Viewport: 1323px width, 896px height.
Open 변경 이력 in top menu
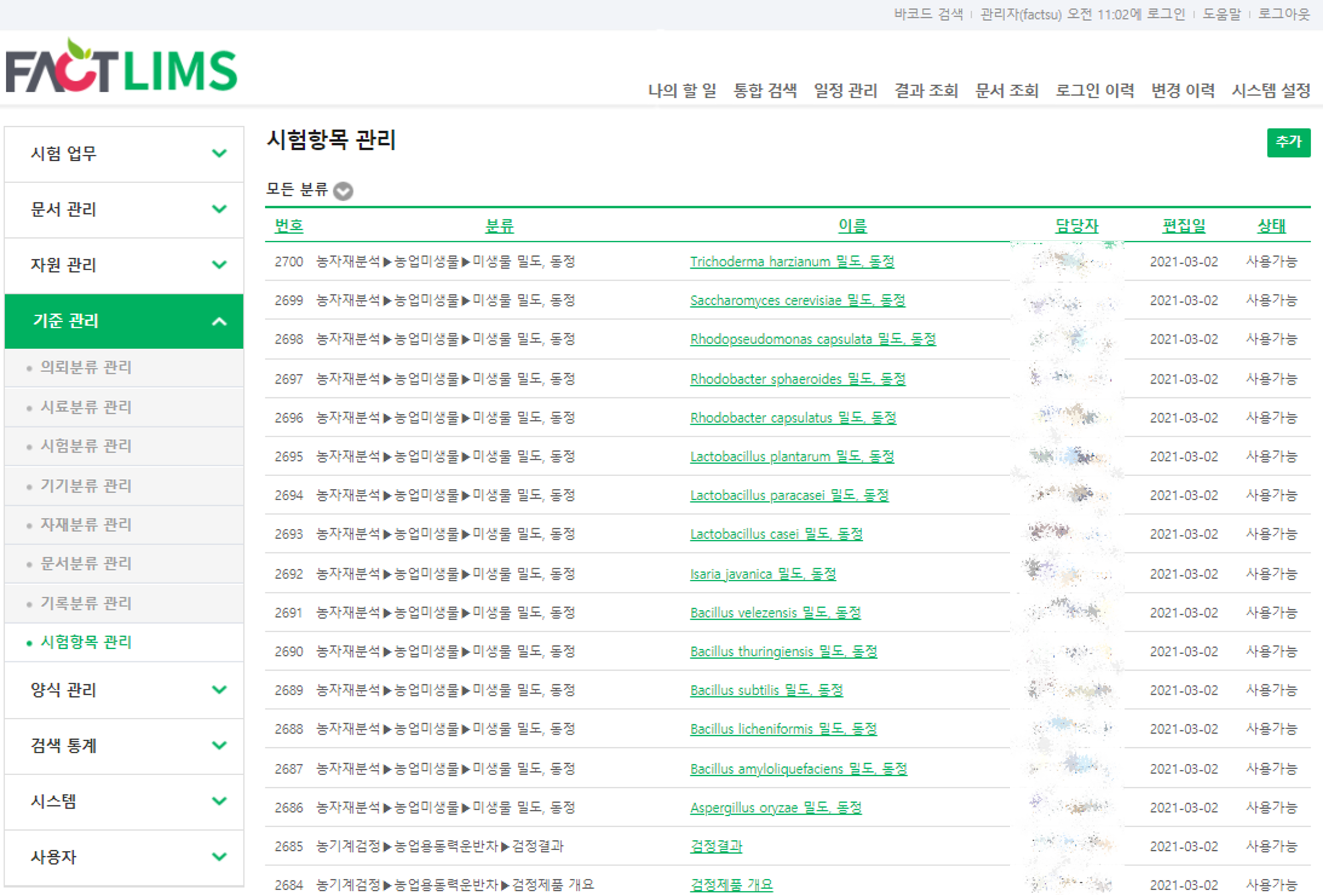tap(1183, 91)
